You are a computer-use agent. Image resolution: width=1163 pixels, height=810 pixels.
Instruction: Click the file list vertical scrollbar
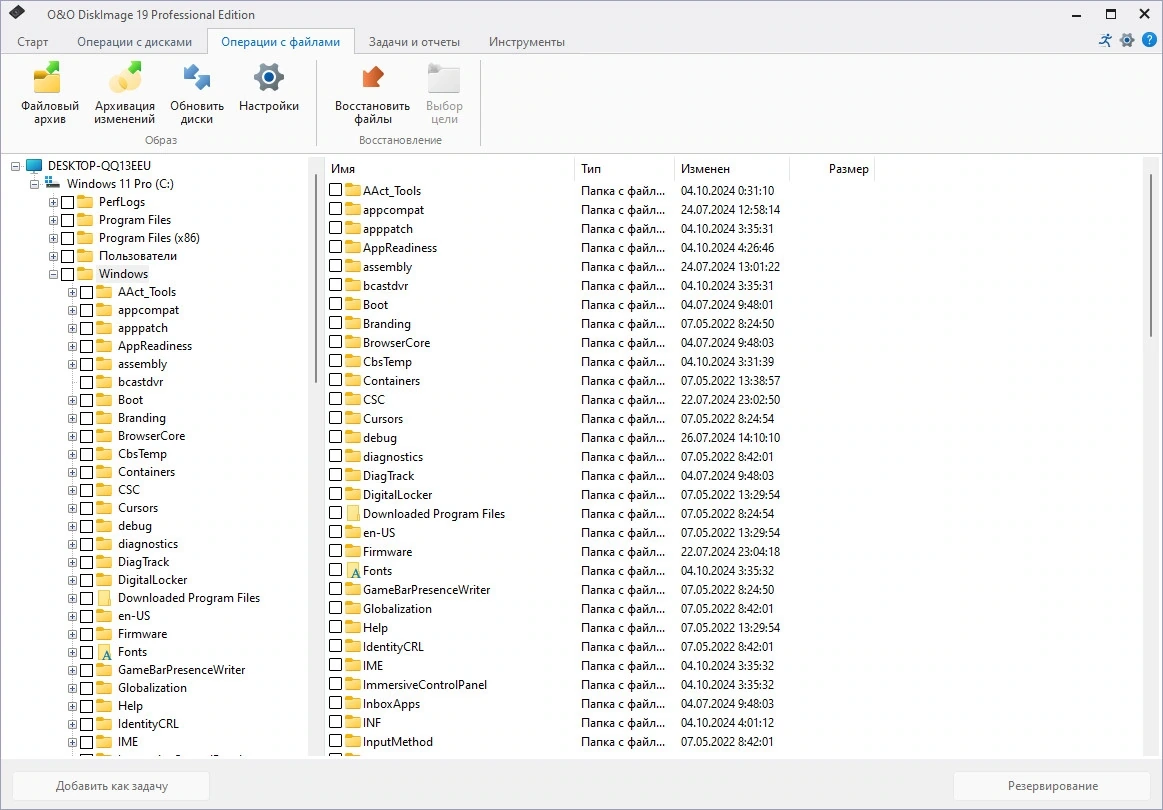tap(1150, 253)
